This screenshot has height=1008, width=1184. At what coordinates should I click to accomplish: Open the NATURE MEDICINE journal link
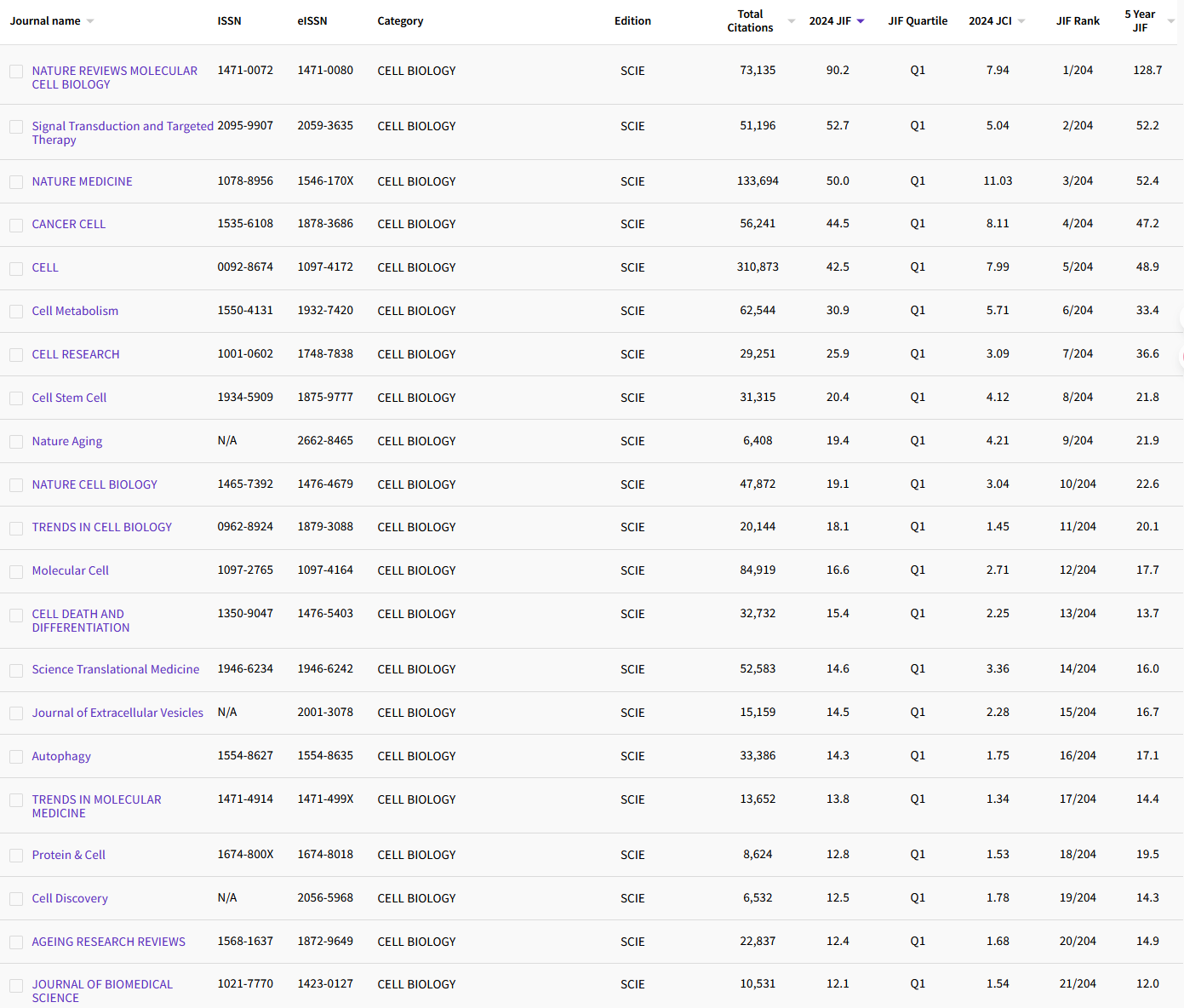pos(83,181)
